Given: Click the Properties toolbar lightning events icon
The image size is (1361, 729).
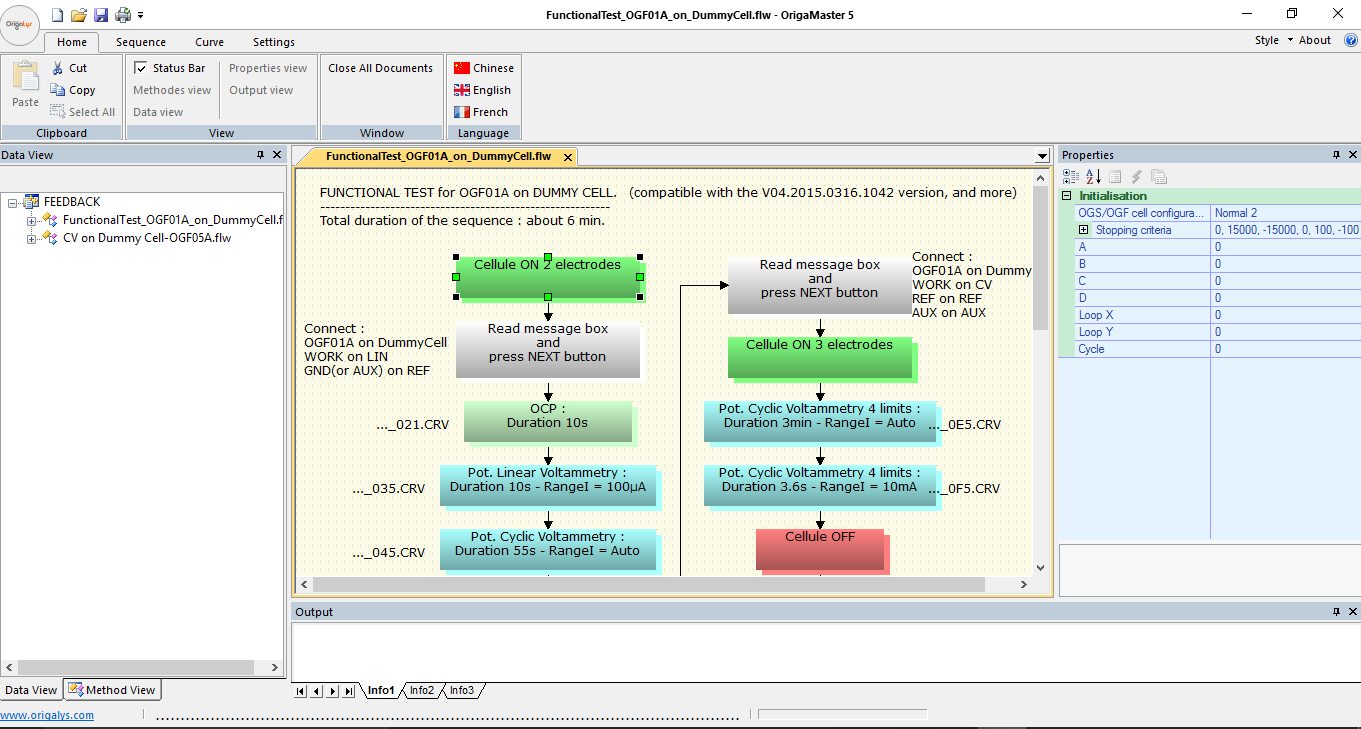Looking at the screenshot, I should 1137,177.
